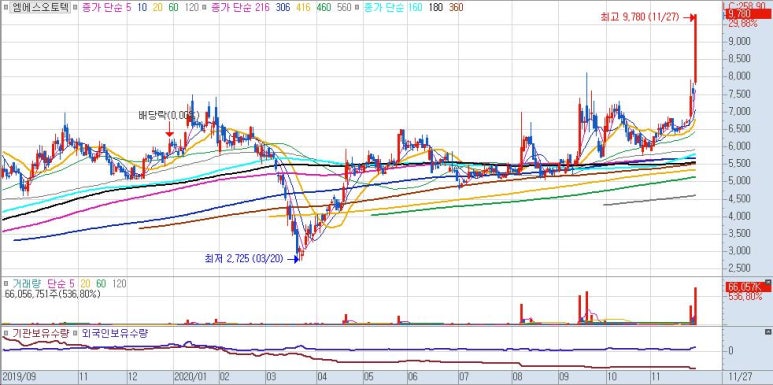Click the 06 month label on date axis
This screenshot has height=385, width=773.
tap(414, 376)
